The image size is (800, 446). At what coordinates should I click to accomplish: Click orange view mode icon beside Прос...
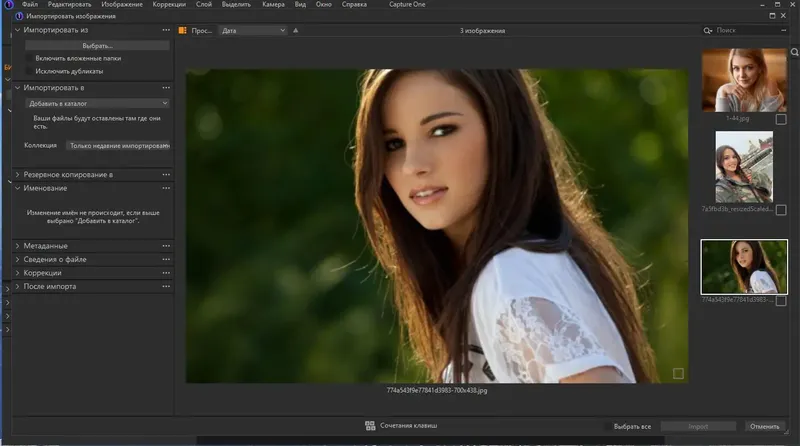182,31
